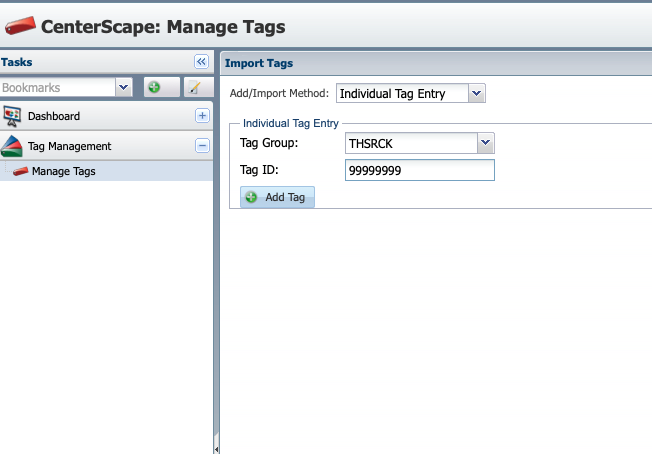This screenshot has width=652, height=454.
Task: Select the Tag Management section
Action: (x=106, y=146)
